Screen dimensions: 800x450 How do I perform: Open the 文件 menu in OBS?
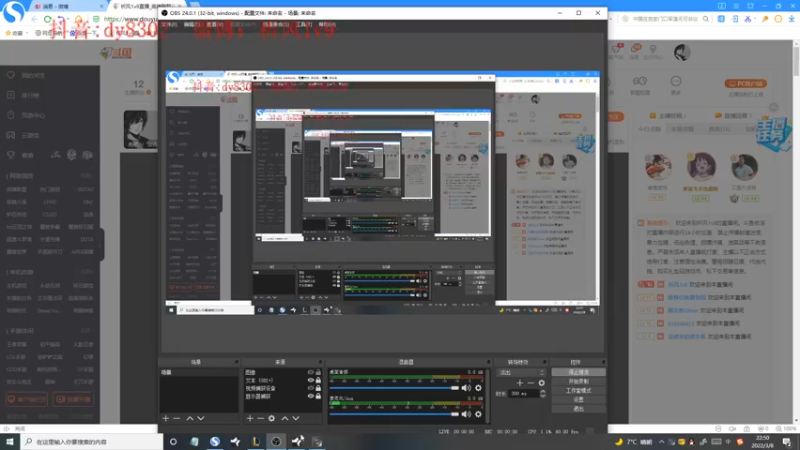coord(169,24)
